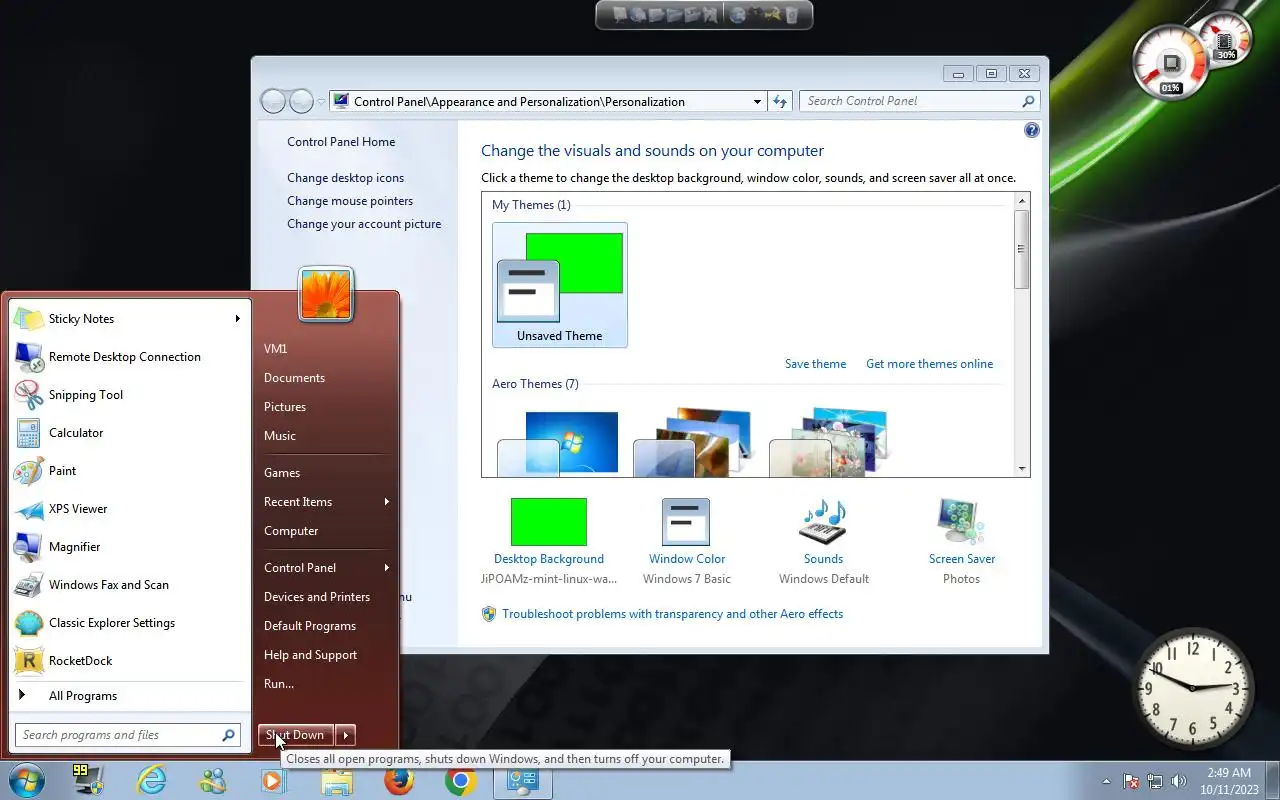Open the Snipping Tool
The image size is (1280, 800).
[x=128, y=395]
